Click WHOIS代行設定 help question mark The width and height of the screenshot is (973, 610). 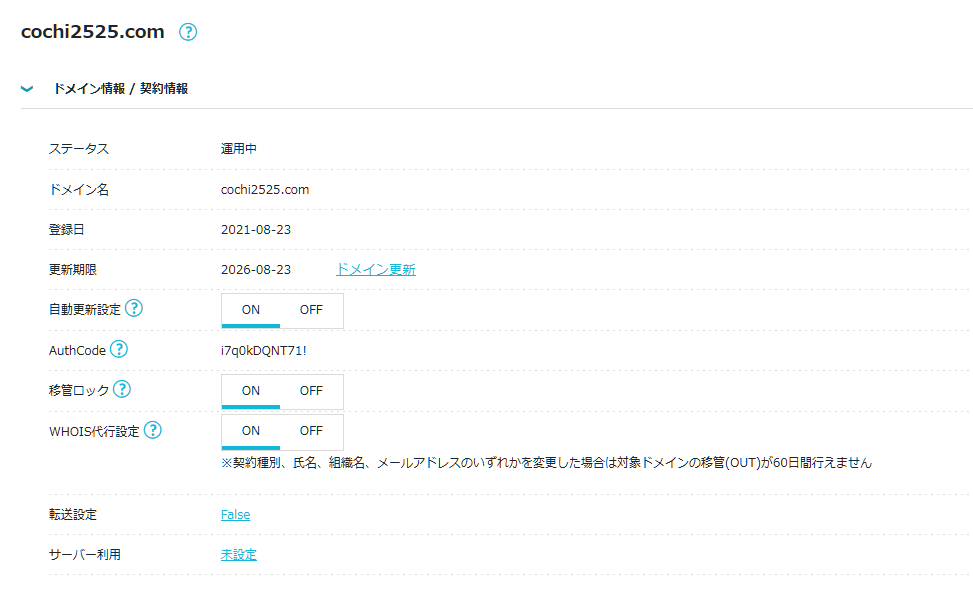coord(153,429)
